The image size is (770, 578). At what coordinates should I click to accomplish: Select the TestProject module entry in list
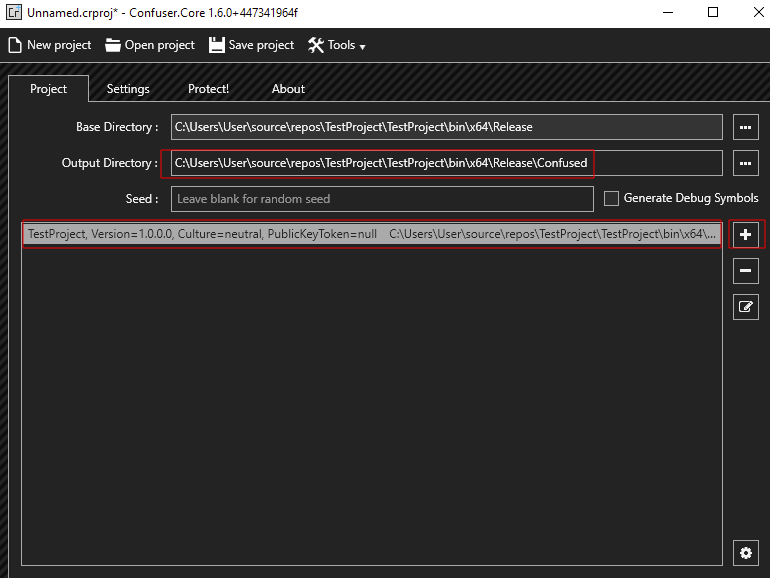[372, 234]
